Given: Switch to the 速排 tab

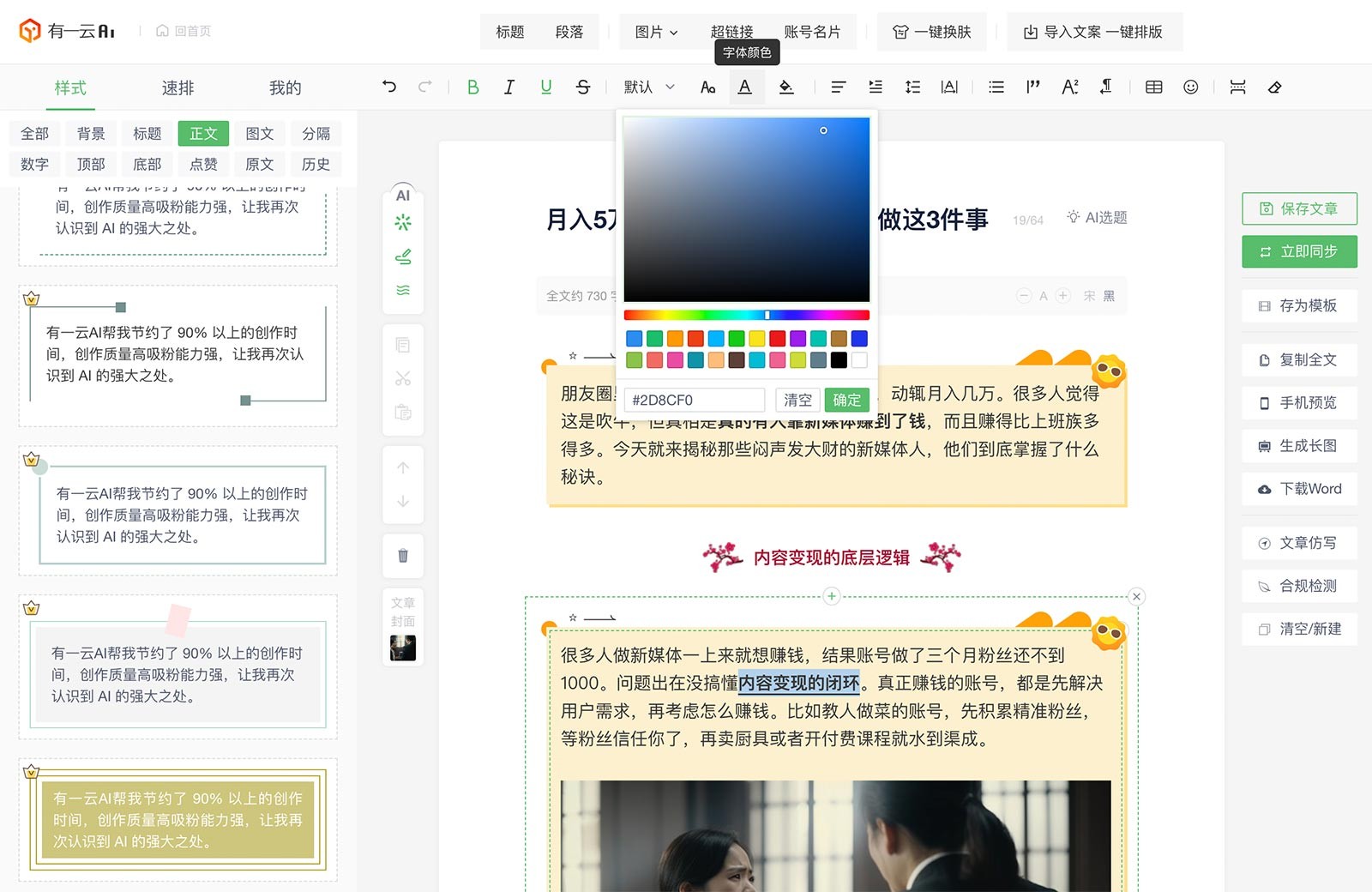Looking at the screenshot, I should coord(178,87).
